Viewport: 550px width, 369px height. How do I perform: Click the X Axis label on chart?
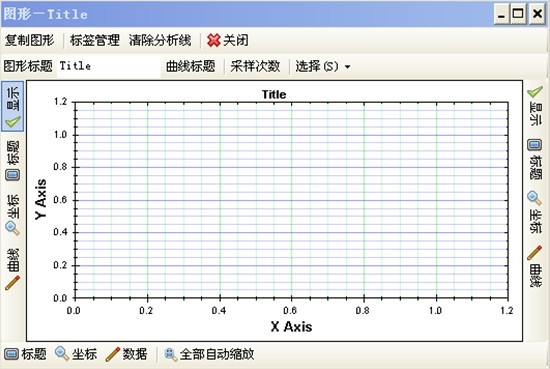[291, 327]
